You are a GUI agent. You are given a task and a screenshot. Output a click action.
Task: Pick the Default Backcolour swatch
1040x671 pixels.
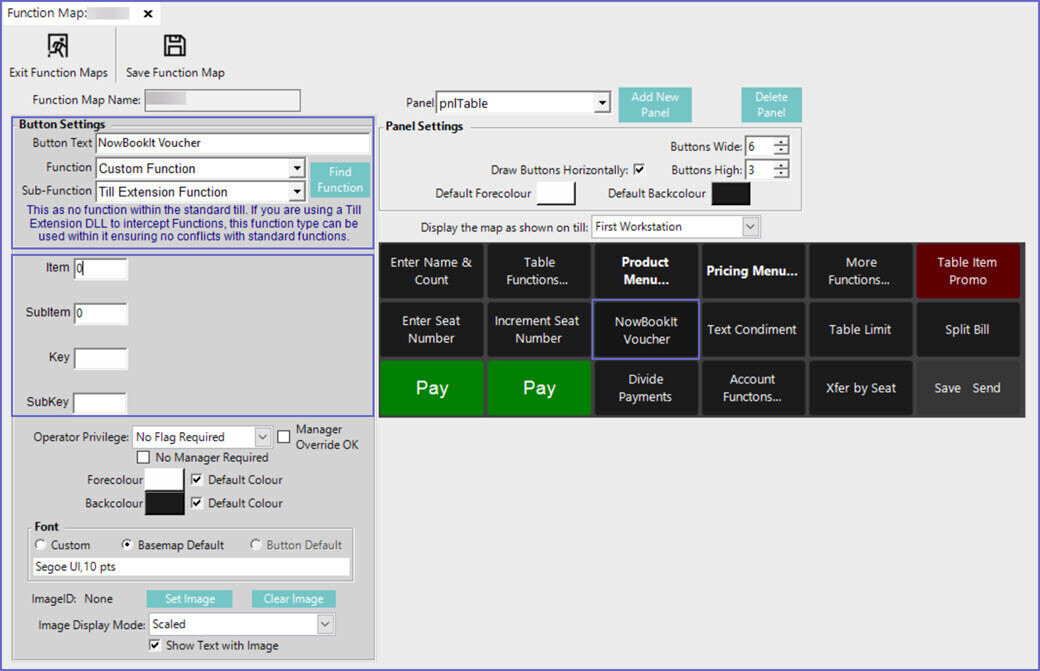(x=730, y=193)
